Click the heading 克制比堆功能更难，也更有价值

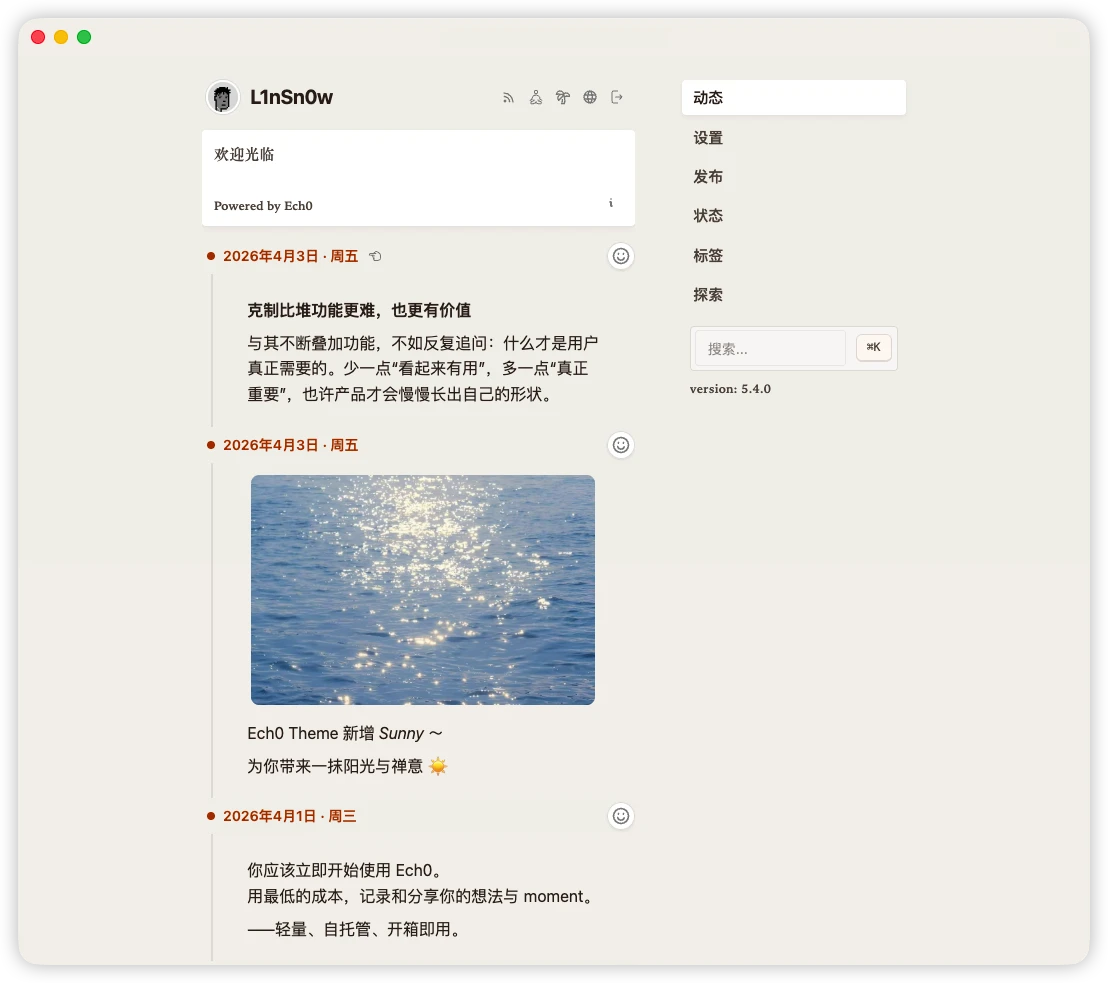click(359, 310)
